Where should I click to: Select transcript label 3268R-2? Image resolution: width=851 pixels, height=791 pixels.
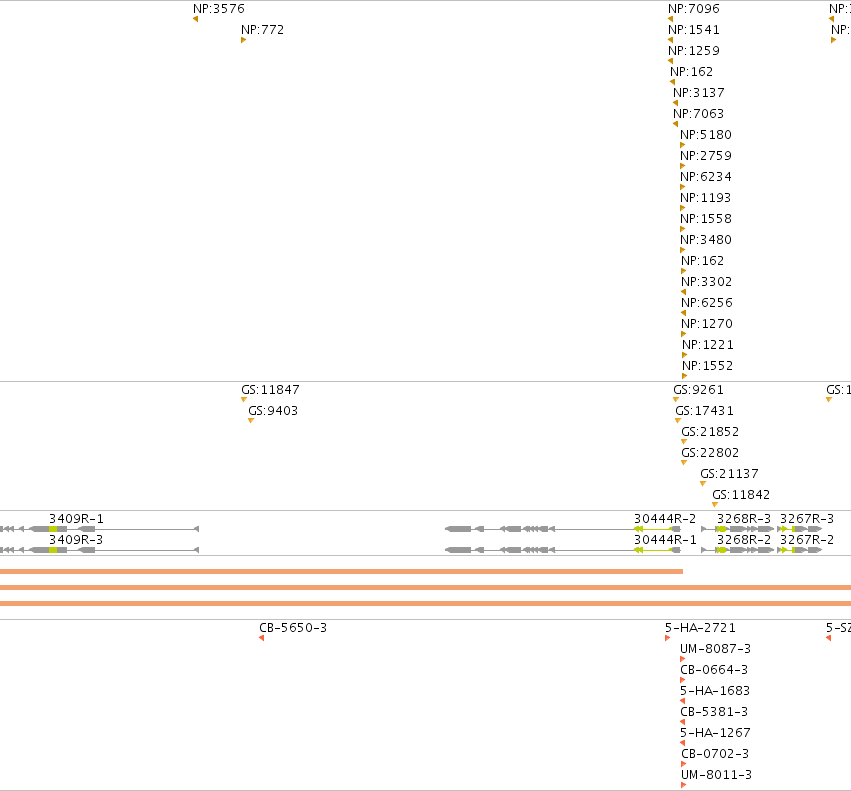click(744, 540)
